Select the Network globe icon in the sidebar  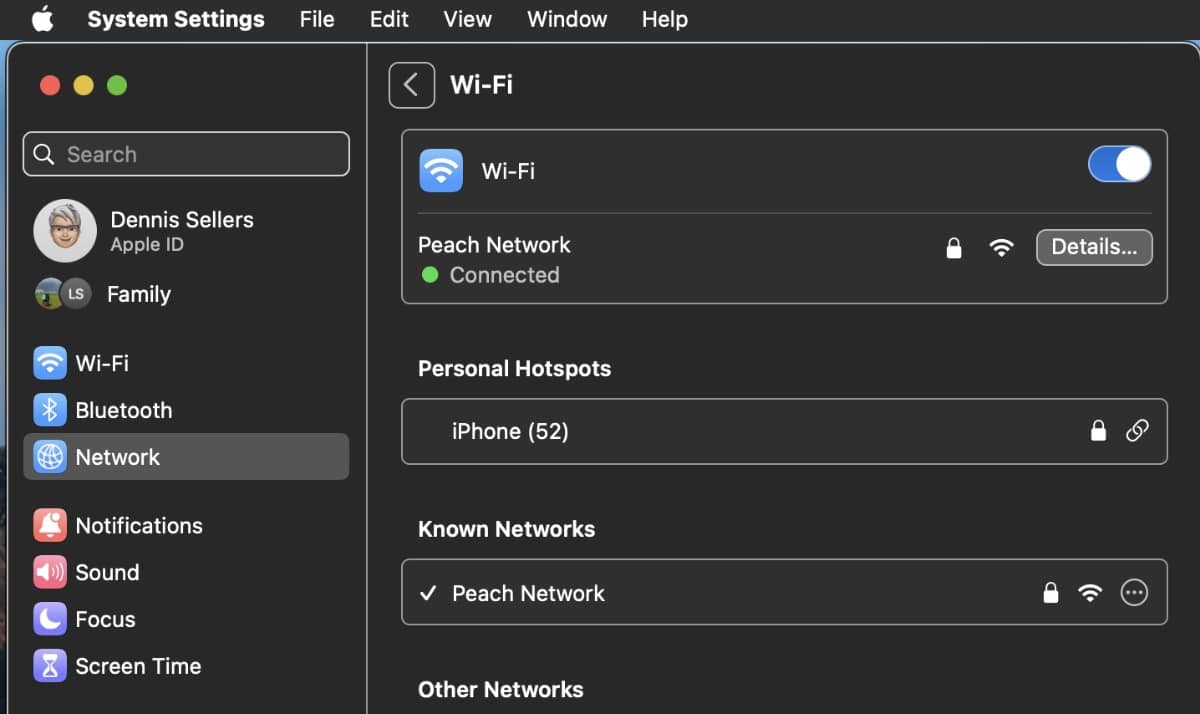50,457
